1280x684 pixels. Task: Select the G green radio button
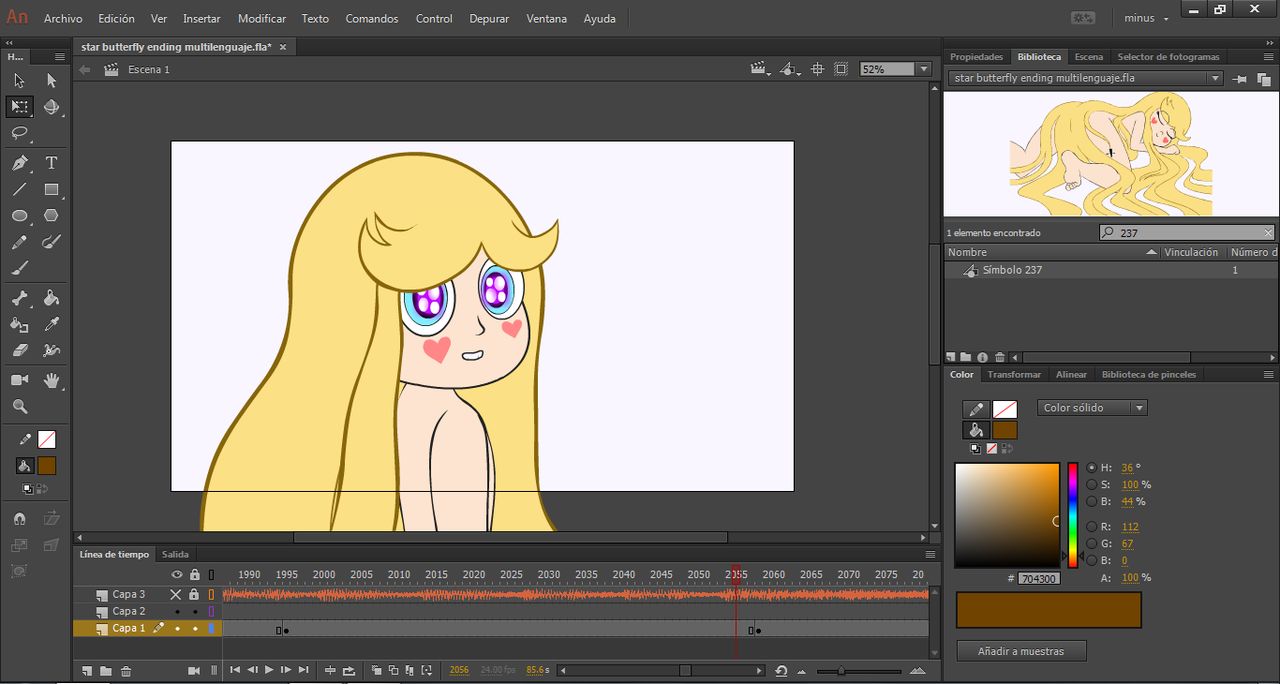point(1091,543)
